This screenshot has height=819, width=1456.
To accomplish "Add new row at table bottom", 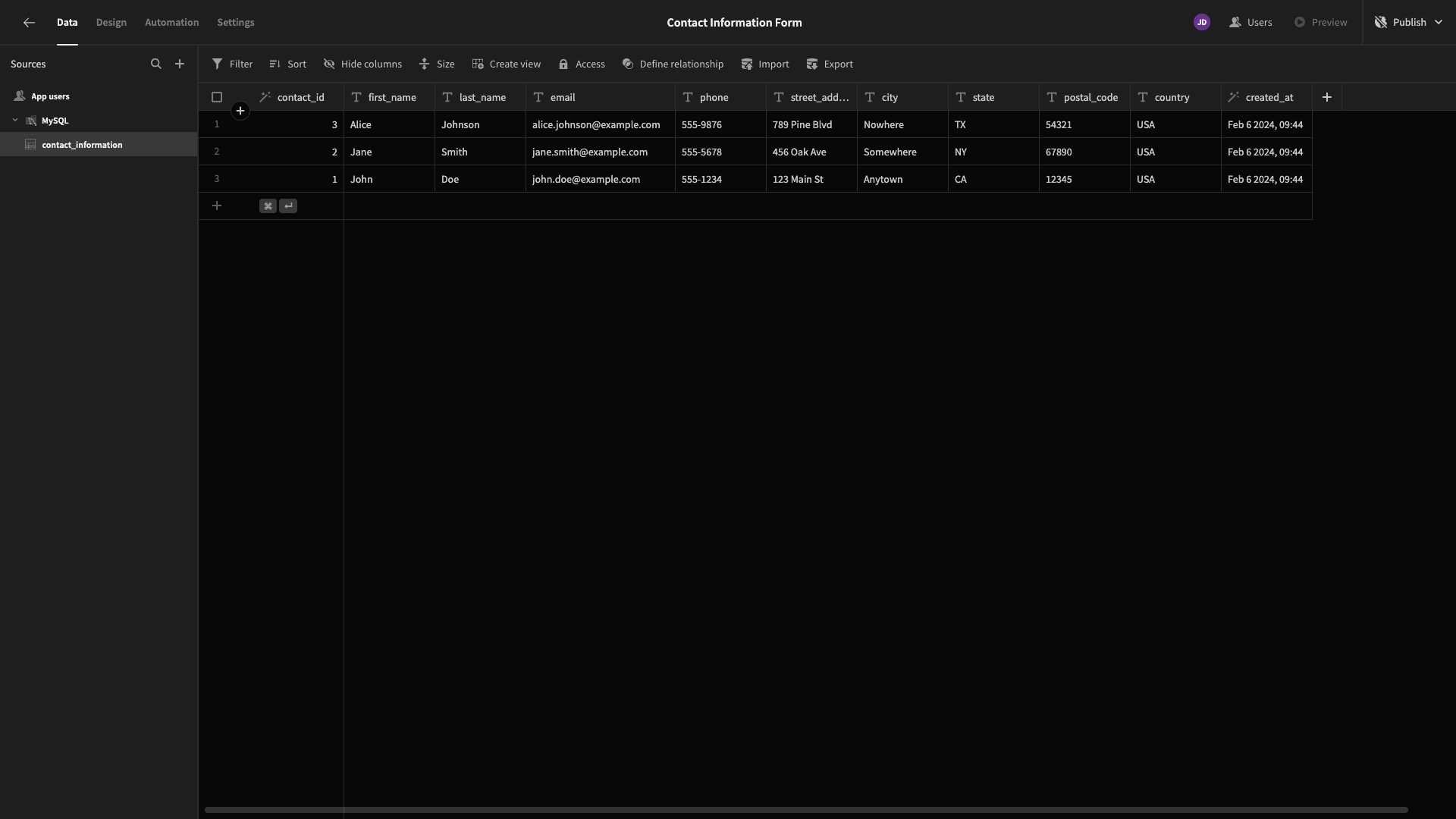I will tap(217, 206).
